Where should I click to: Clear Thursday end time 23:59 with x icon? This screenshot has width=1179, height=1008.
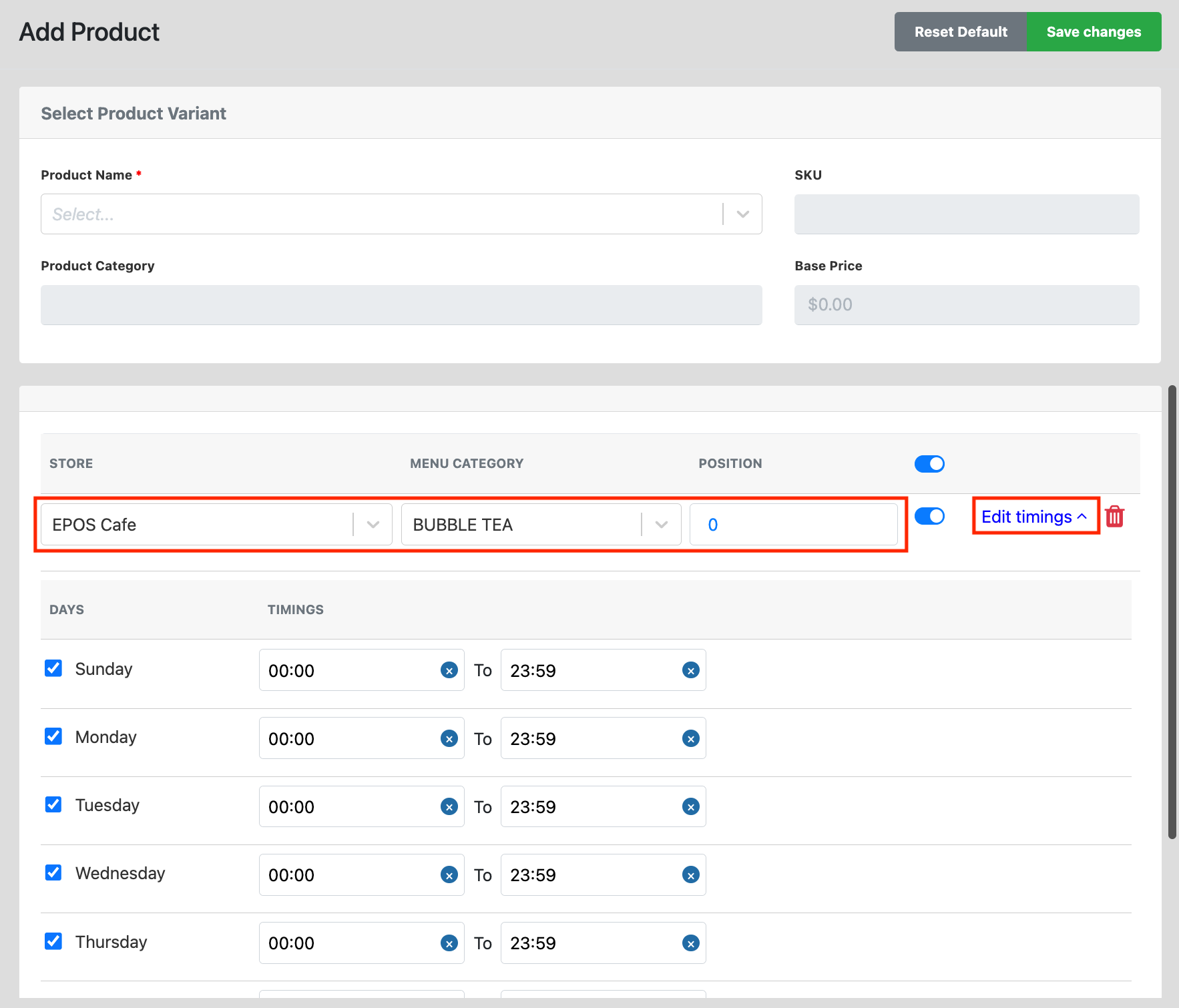691,943
